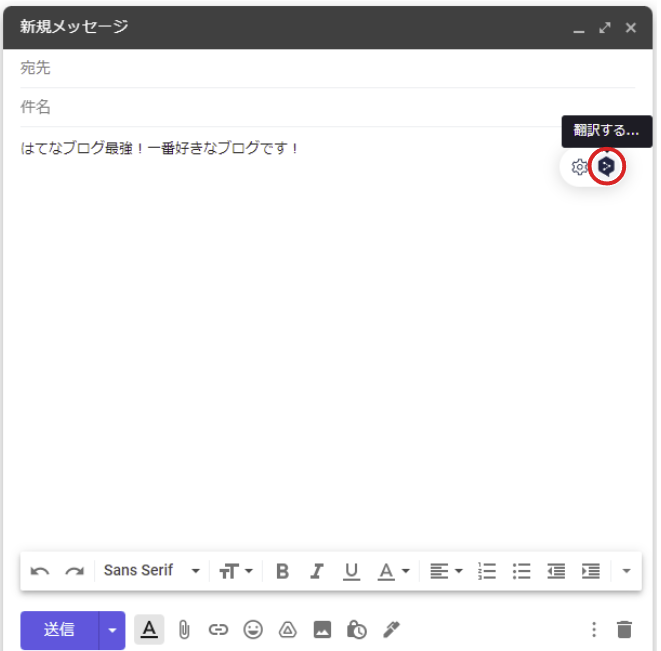Click into the message body text

(160, 148)
